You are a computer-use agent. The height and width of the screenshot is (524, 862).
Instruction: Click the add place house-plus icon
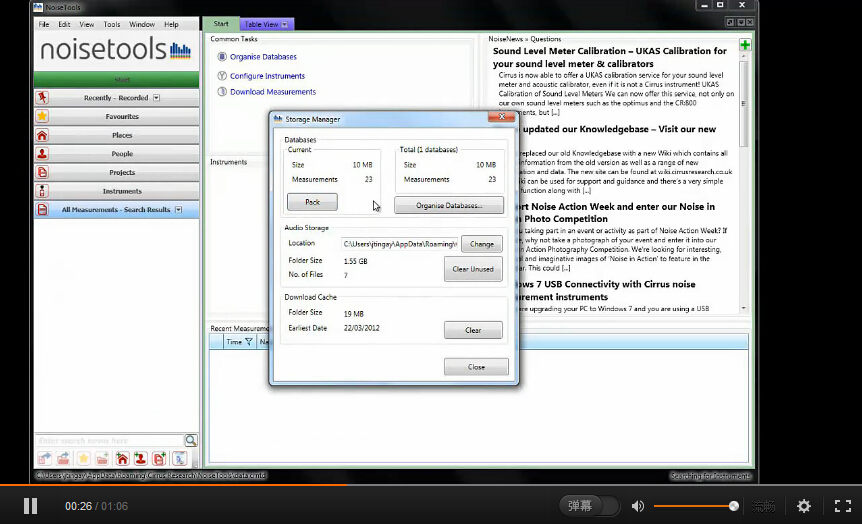point(121,458)
